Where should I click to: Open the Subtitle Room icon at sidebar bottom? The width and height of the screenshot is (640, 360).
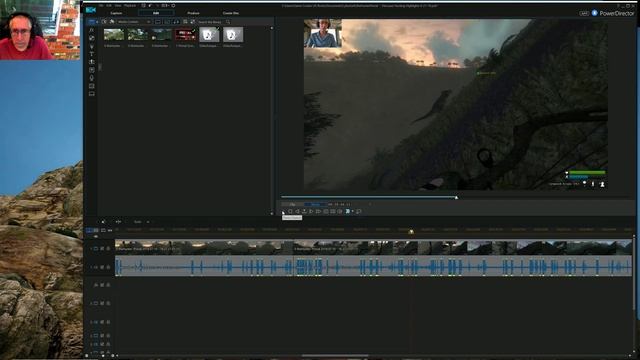(91, 93)
